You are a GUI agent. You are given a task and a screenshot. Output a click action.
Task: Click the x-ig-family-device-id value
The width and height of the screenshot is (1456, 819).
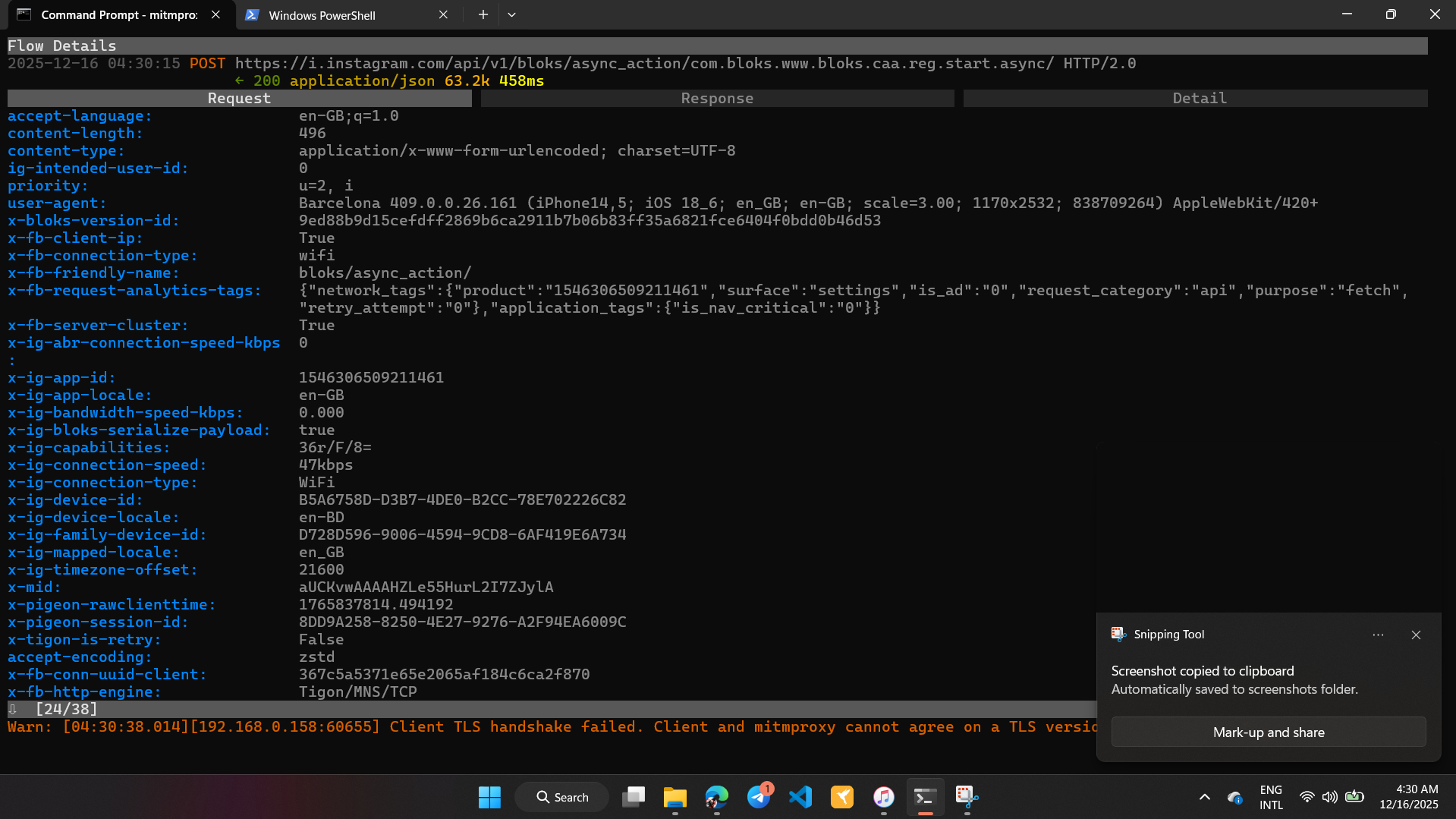coord(462,535)
